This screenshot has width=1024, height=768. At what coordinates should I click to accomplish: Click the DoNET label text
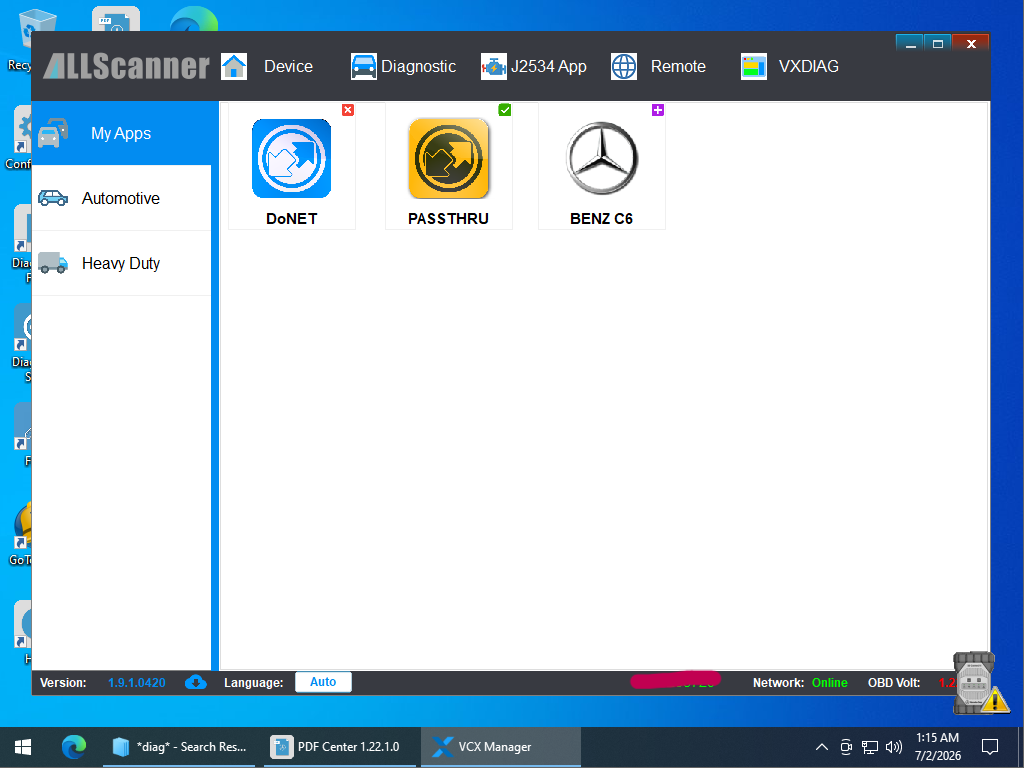tap(291, 219)
